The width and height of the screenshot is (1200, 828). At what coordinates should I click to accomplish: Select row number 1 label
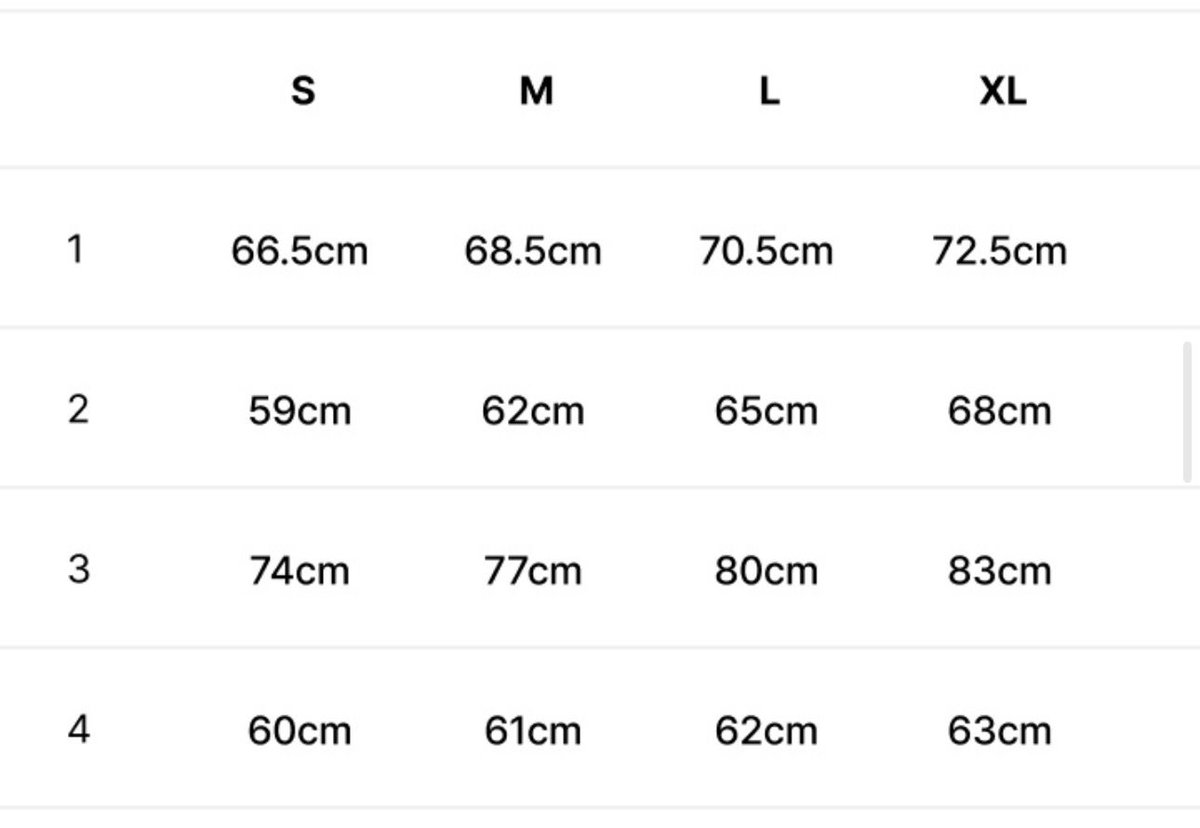[x=75, y=249]
